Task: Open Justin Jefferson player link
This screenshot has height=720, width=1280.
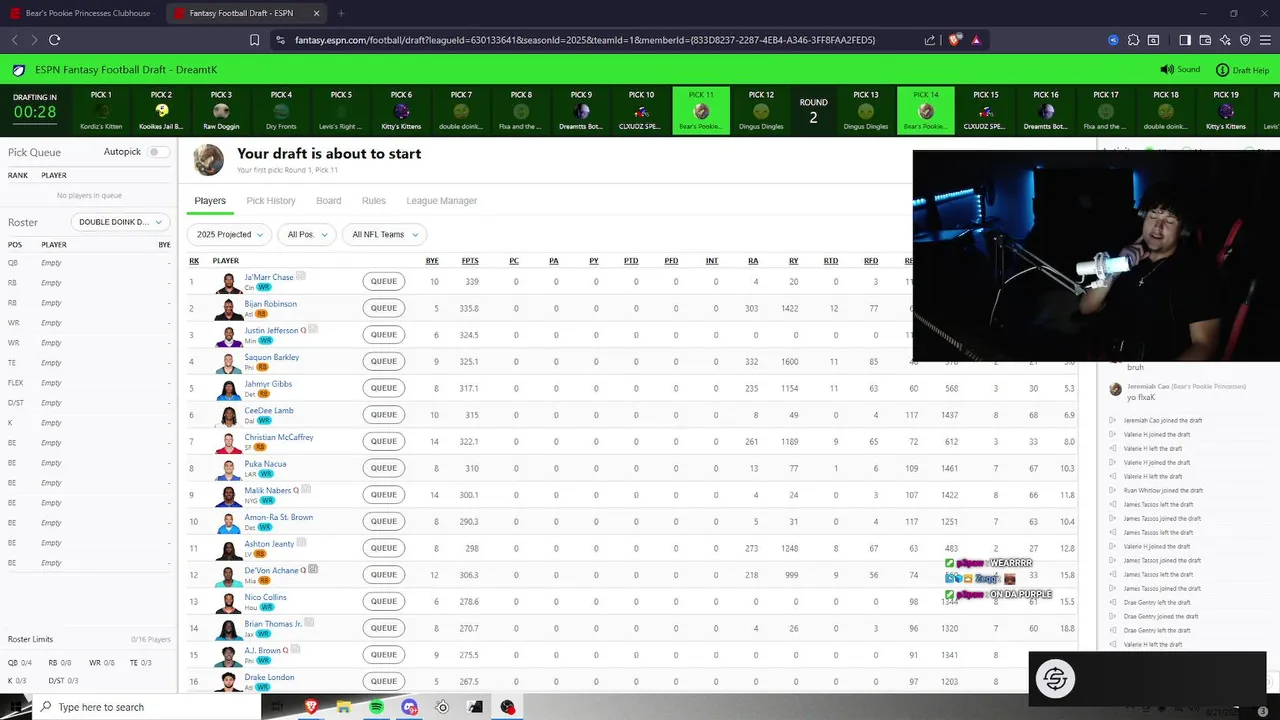Action: [271, 330]
